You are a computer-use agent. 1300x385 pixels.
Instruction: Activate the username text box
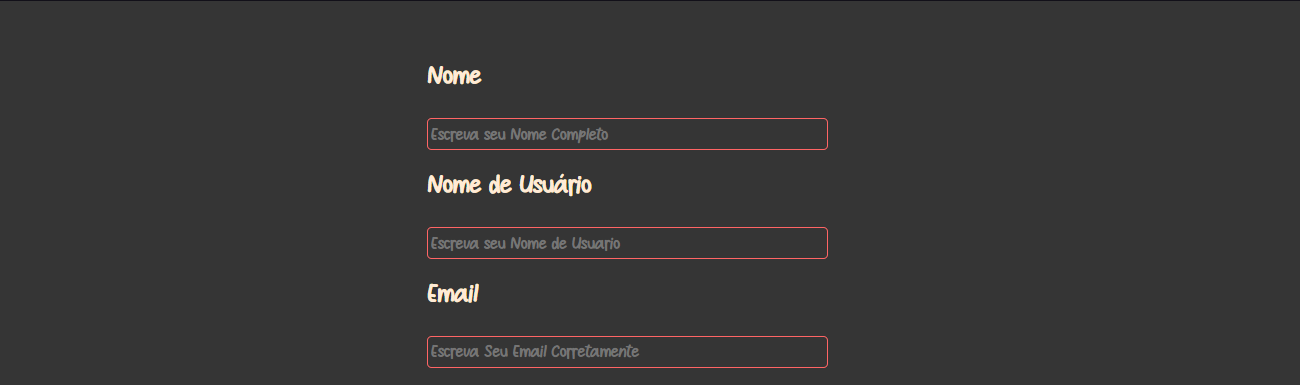tap(627, 243)
